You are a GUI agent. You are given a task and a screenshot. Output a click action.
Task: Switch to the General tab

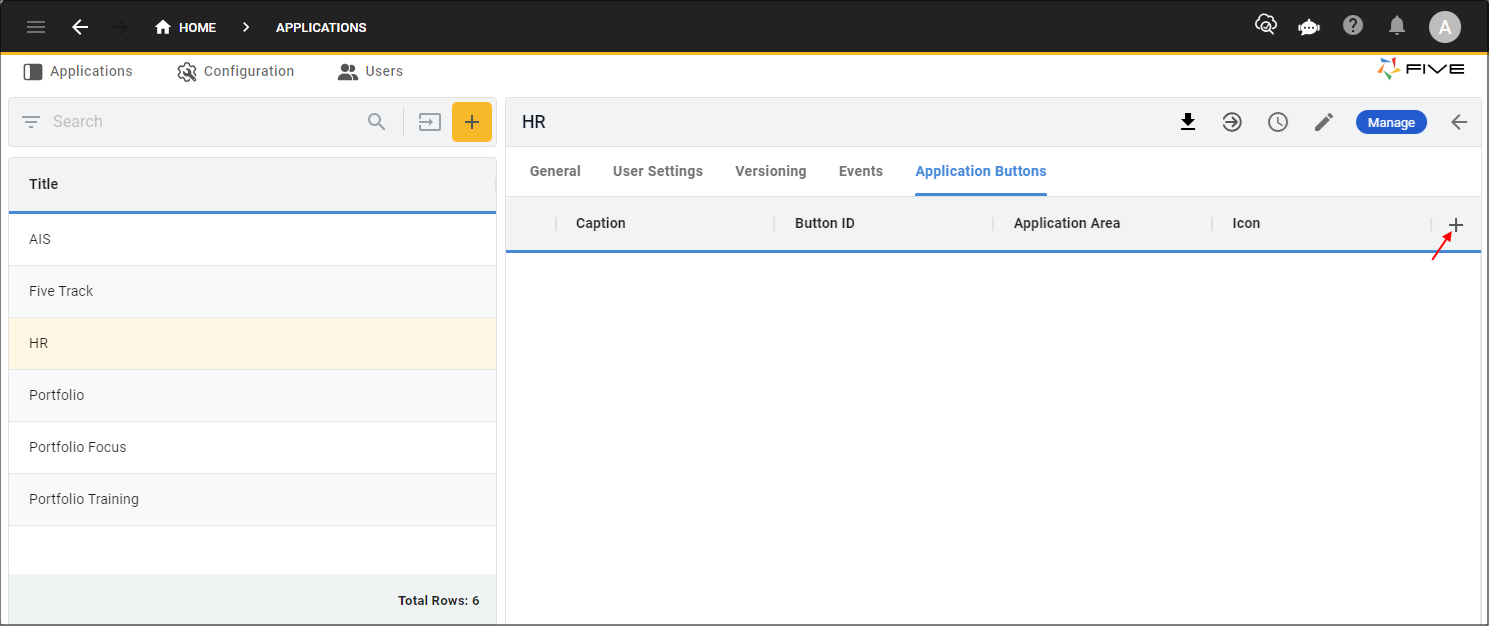click(555, 171)
